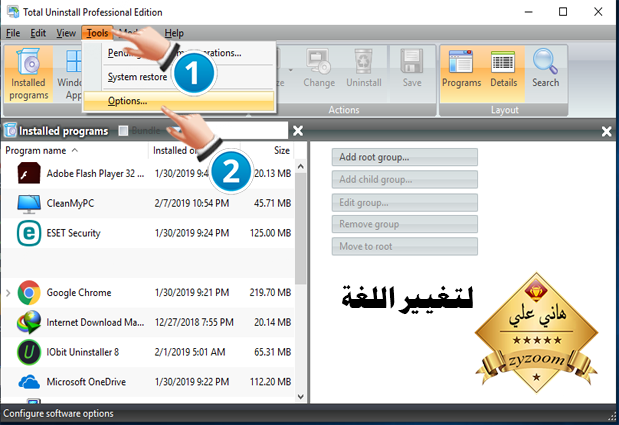The width and height of the screenshot is (619, 425).
Task: Click the 125.00 MB size cell
Action: pos(270,233)
